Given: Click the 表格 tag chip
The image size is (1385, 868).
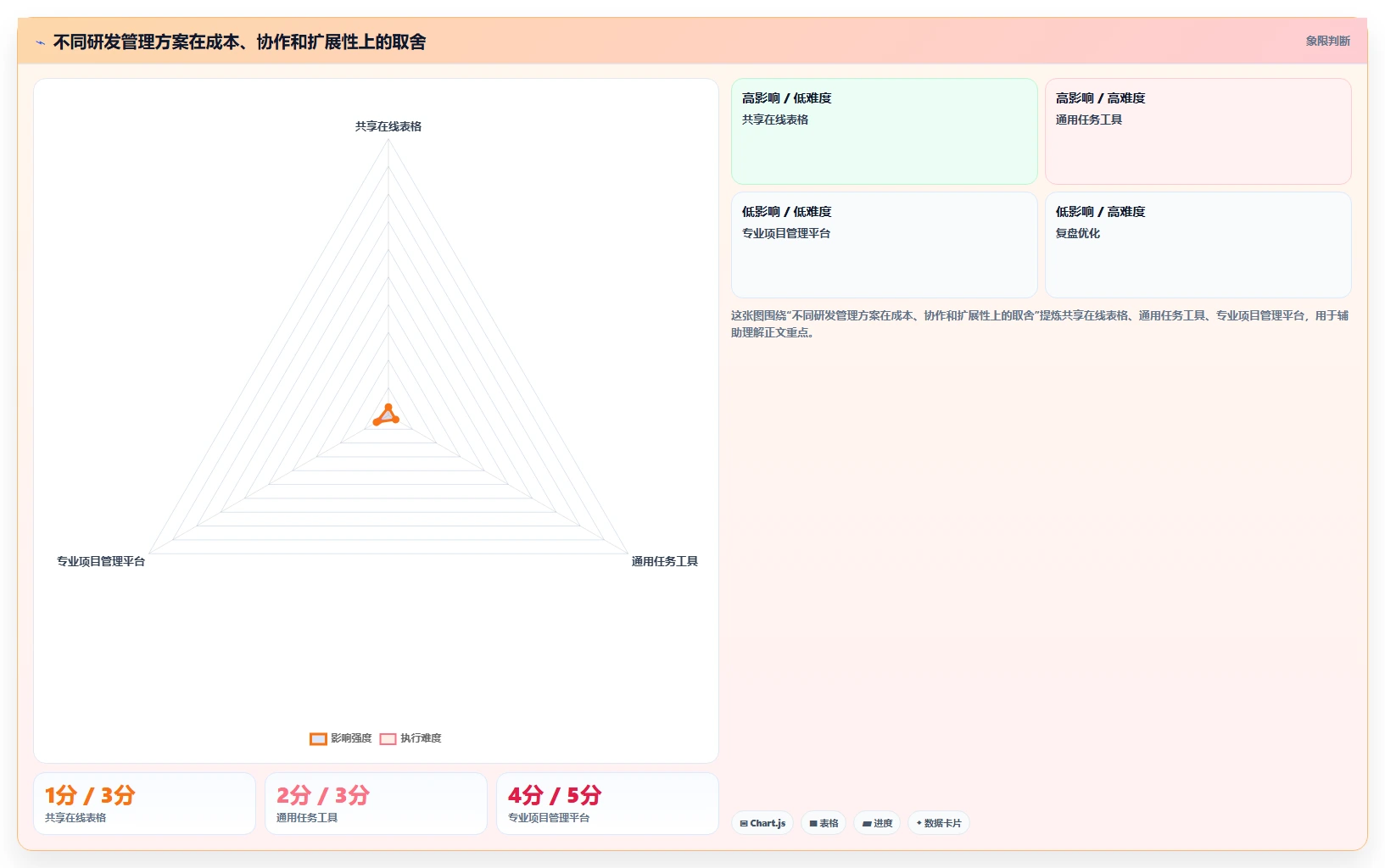Looking at the screenshot, I should coord(824,823).
